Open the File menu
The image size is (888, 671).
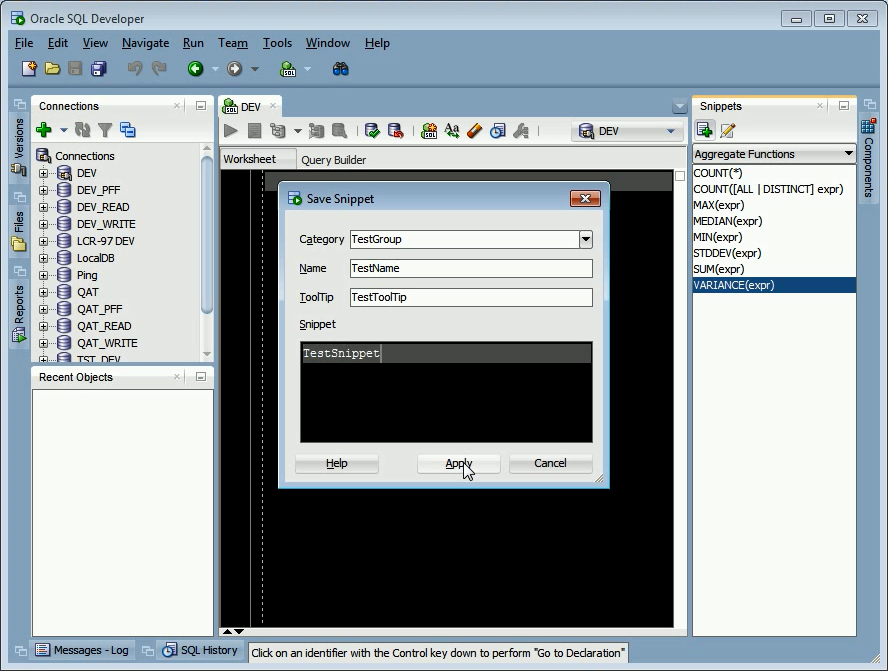tap(24, 43)
